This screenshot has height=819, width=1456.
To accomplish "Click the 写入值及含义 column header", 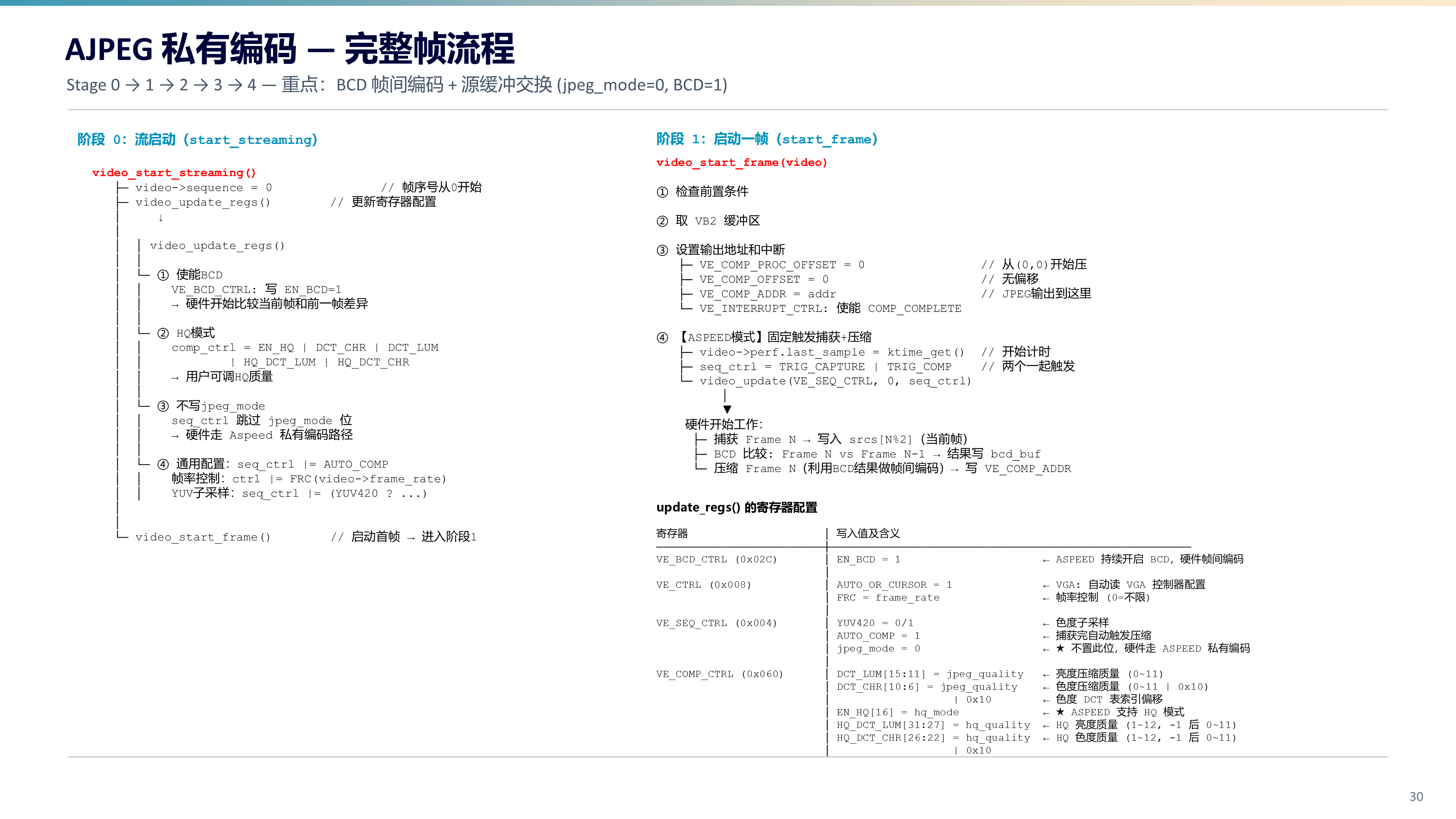I will tap(868, 534).
